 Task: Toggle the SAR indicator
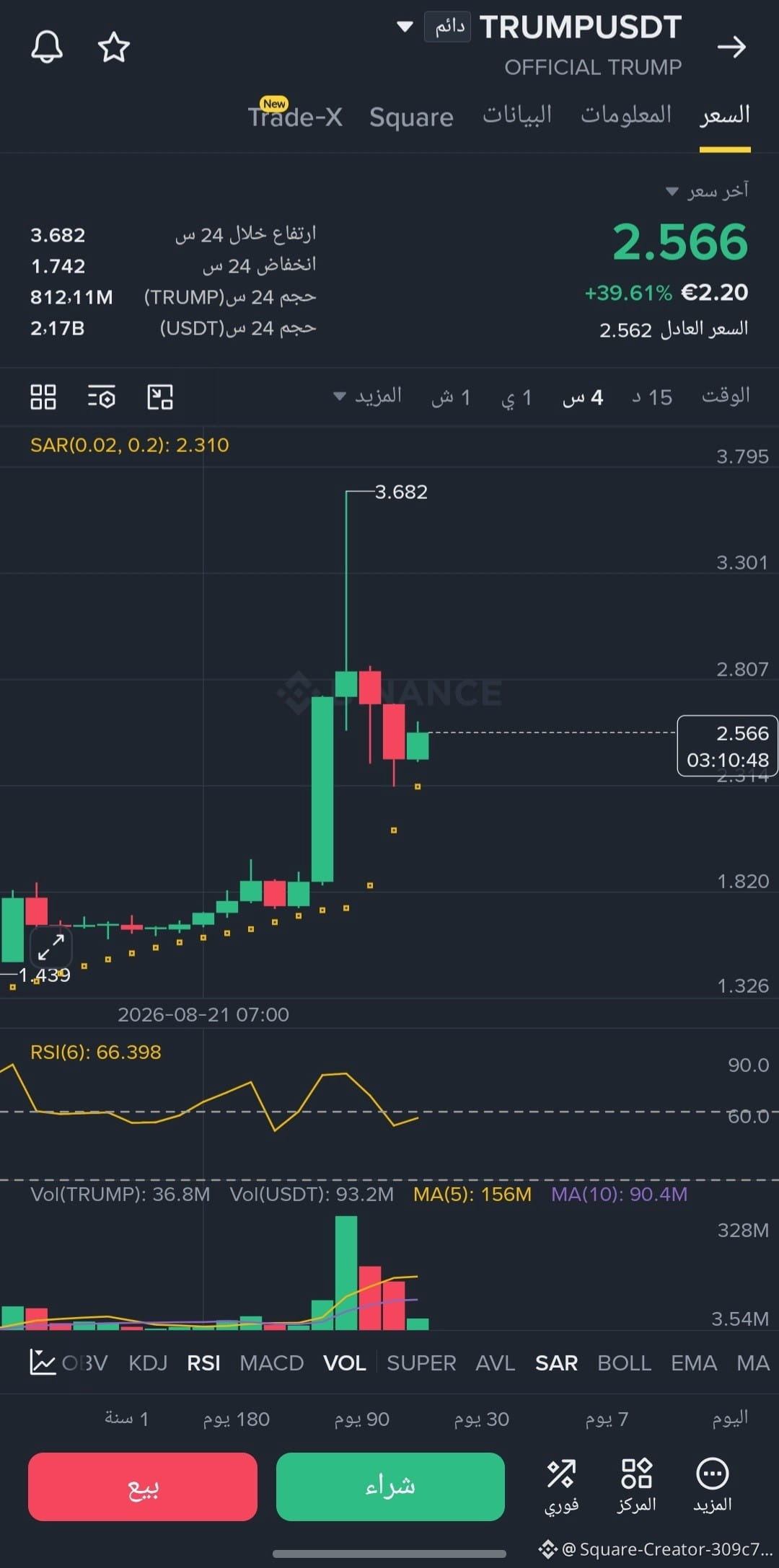[556, 1363]
